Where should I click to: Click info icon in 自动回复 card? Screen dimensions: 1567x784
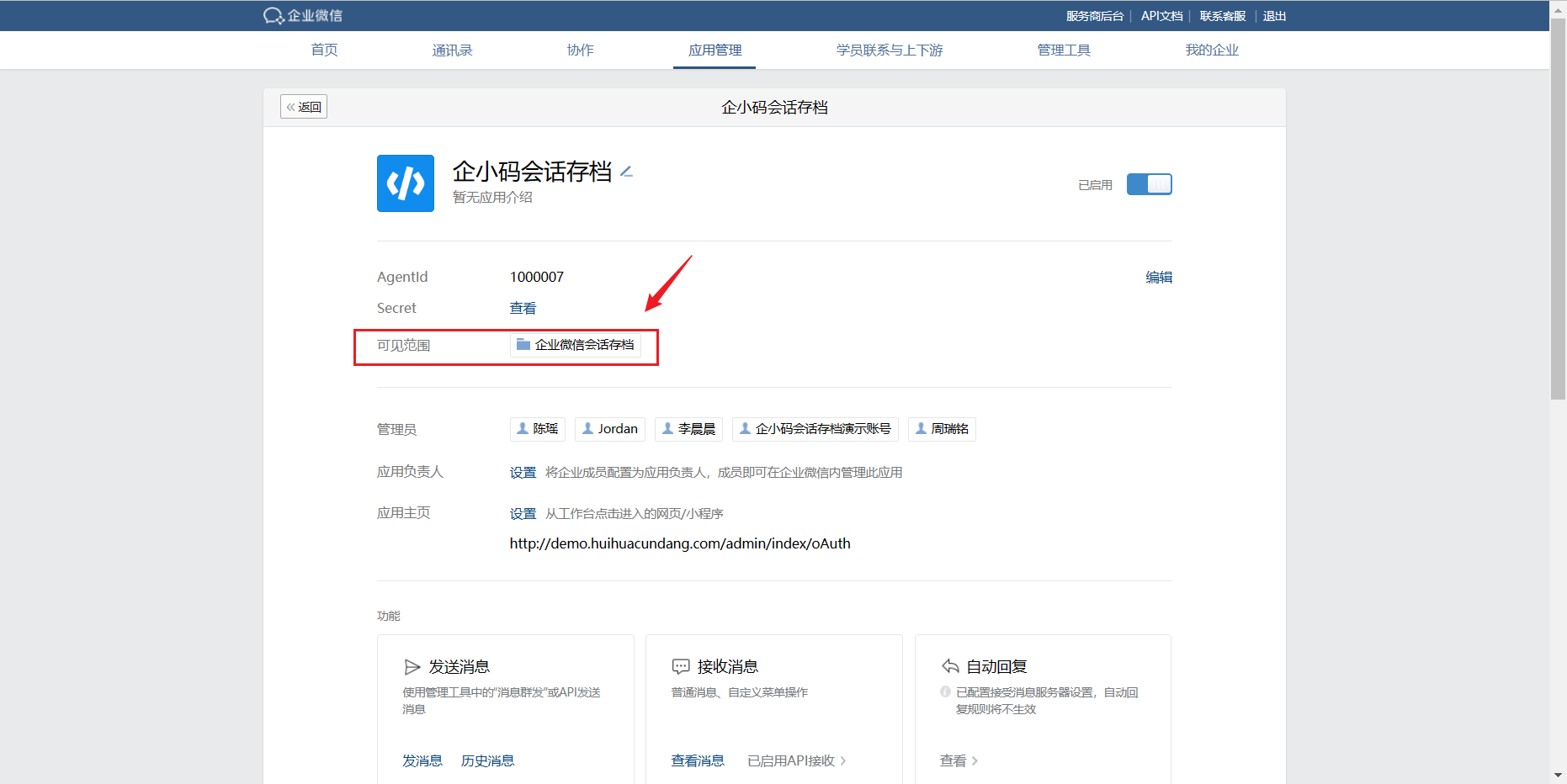click(x=945, y=691)
